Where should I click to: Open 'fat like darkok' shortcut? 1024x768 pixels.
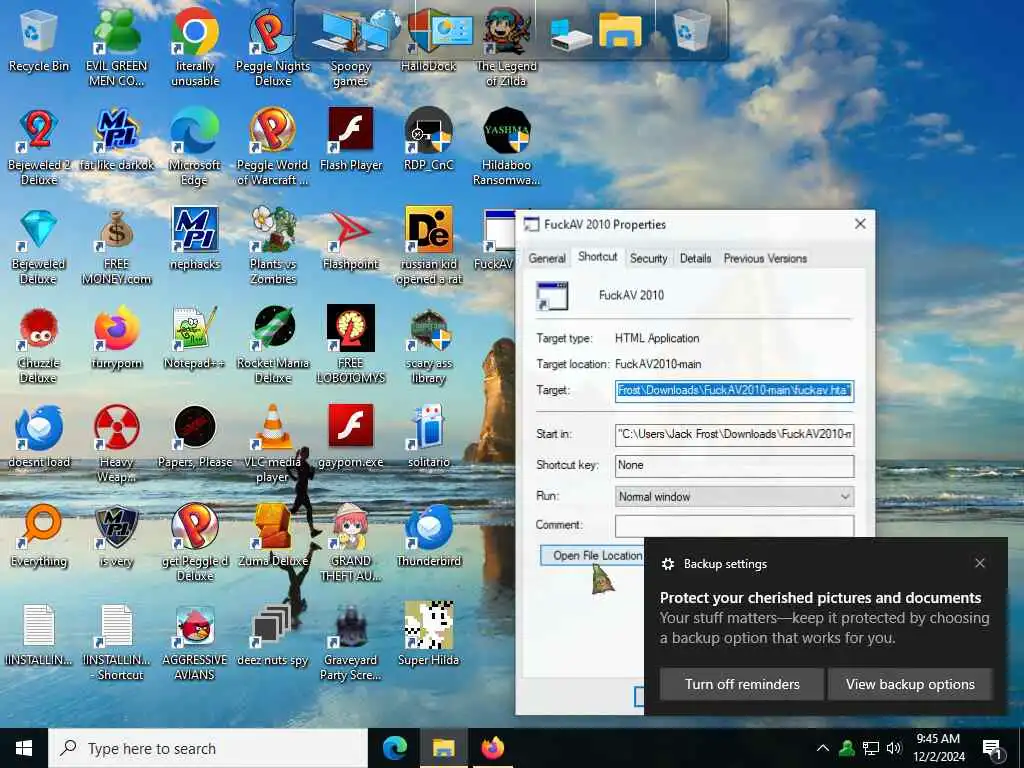(x=116, y=140)
